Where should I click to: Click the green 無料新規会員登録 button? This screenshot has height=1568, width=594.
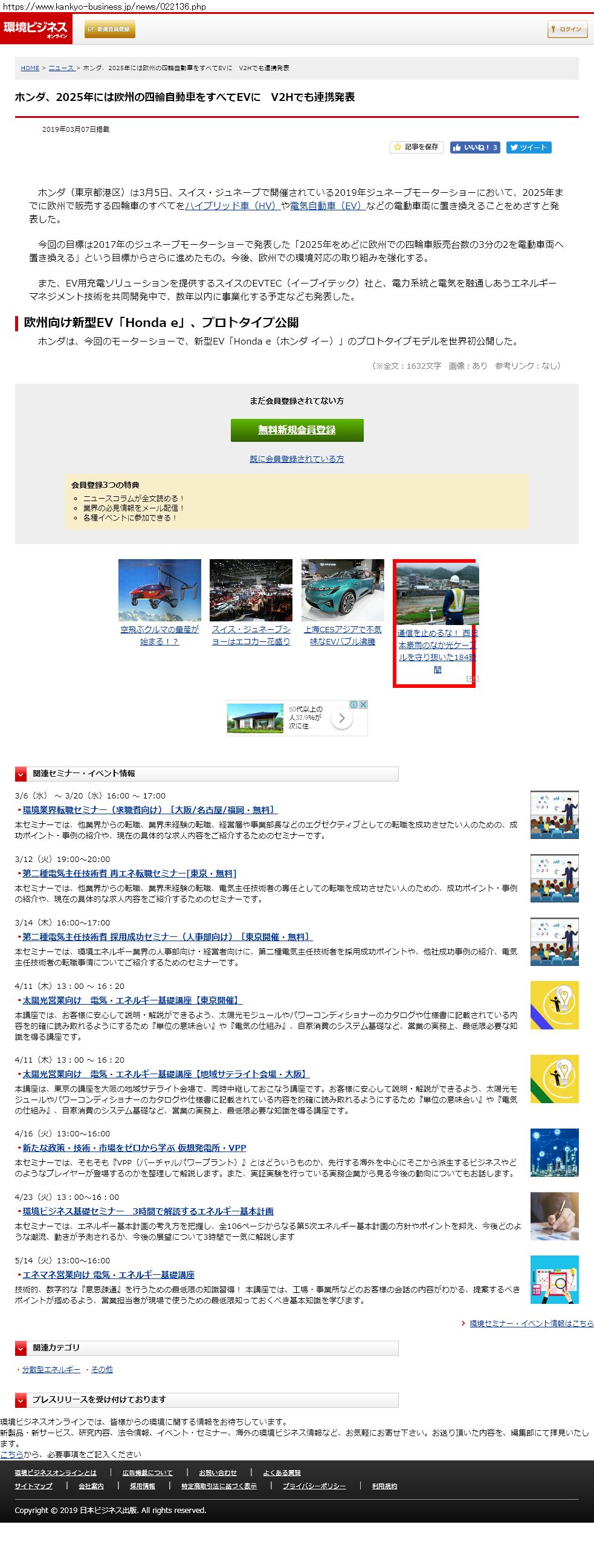[x=297, y=430]
